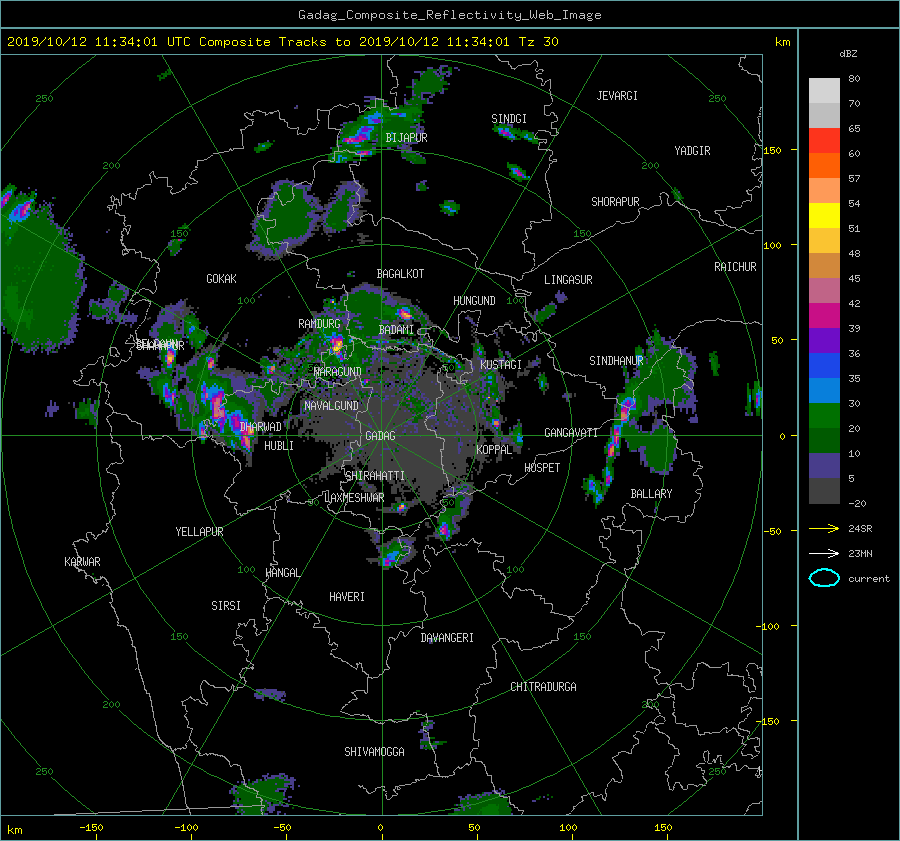Click the GADAG radar center label
Viewport: 900px width, 841px height.
coord(380,436)
